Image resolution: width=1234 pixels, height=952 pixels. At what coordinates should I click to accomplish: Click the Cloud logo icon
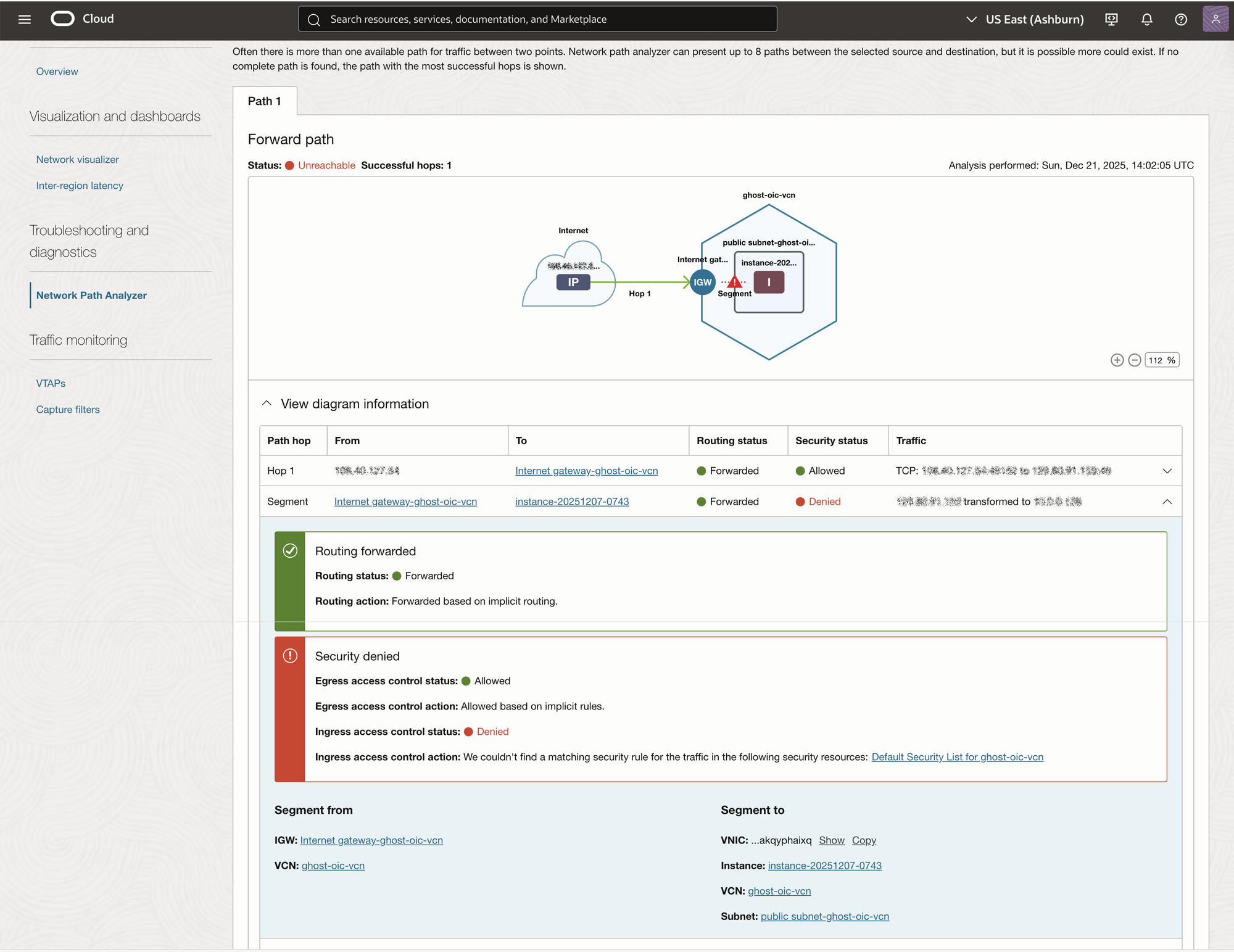(62, 19)
